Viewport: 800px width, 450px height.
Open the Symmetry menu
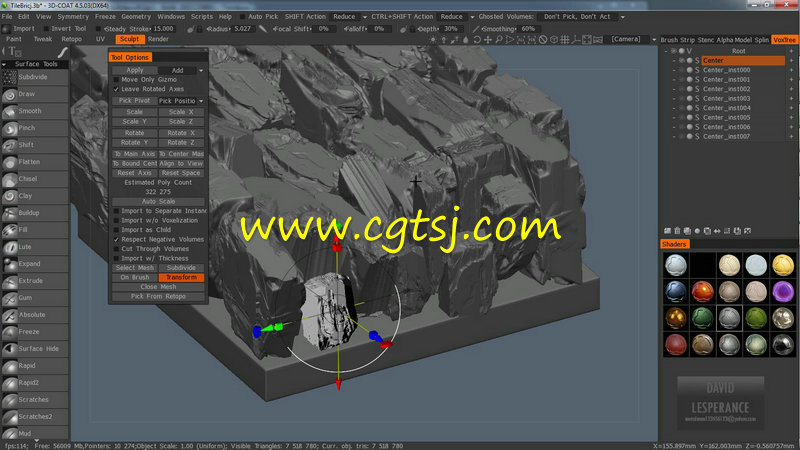pos(73,17)
